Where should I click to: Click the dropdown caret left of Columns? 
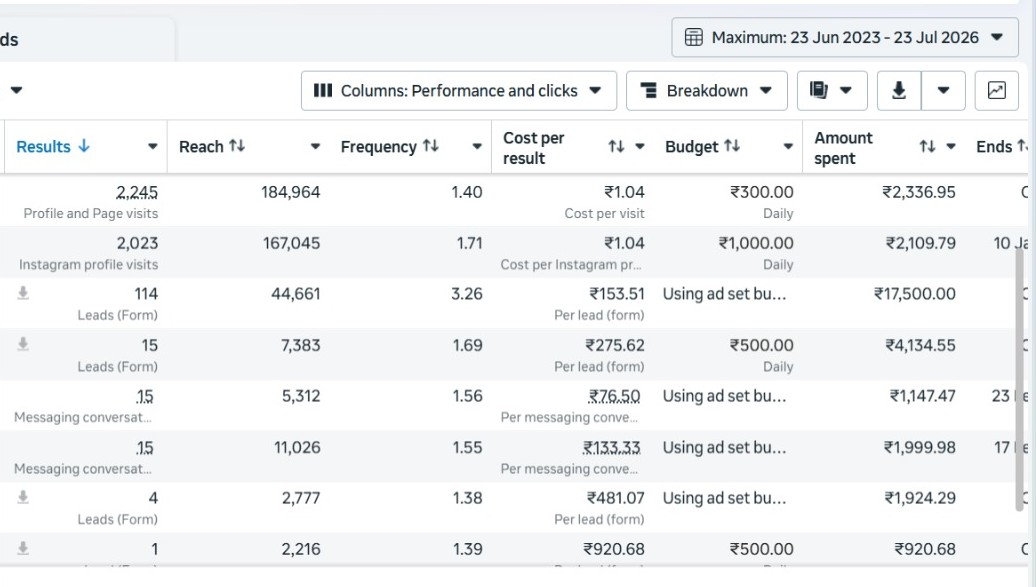coord(17,90)
